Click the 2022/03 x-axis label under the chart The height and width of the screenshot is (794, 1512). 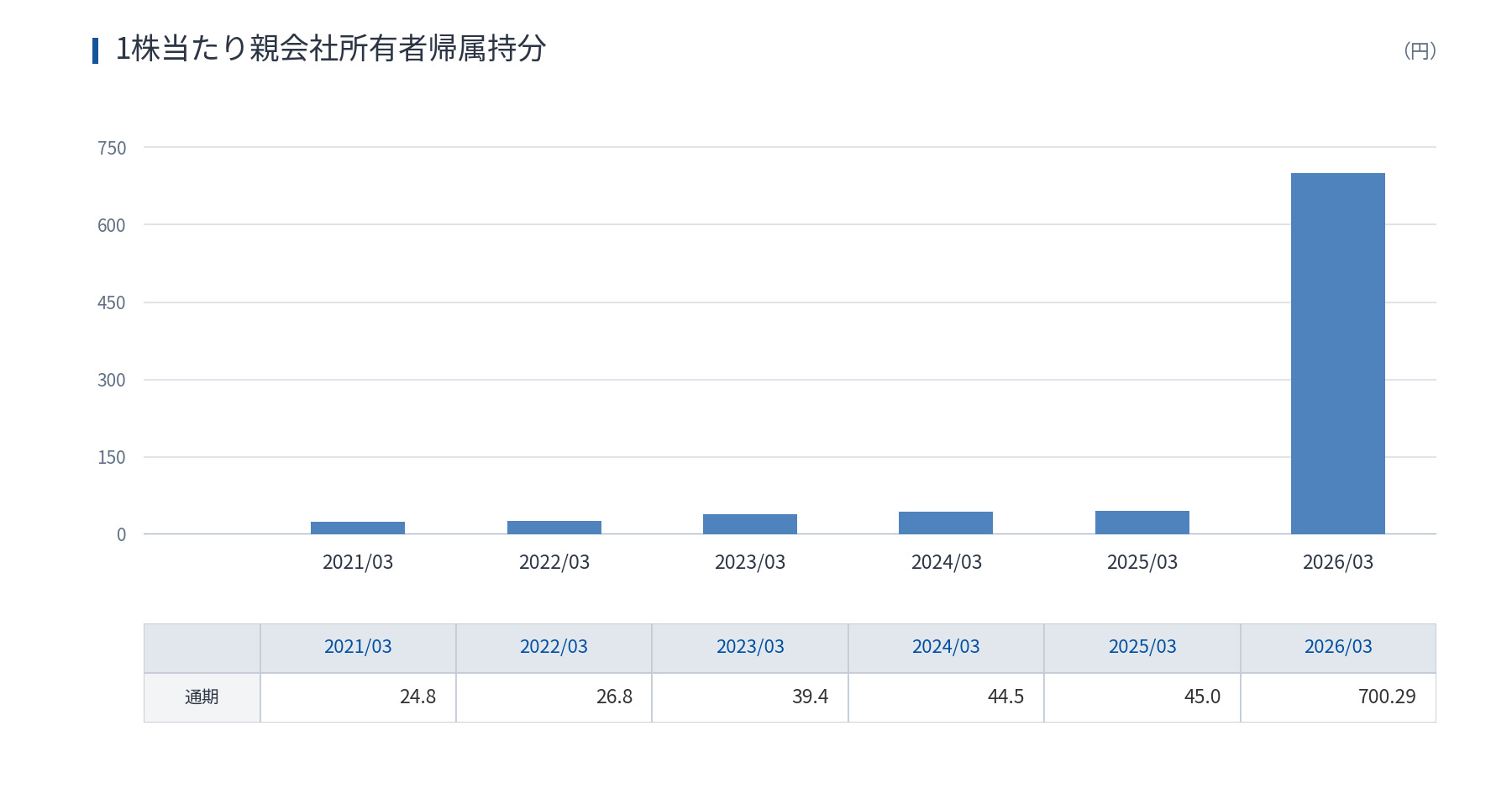[x=554, y=562]
